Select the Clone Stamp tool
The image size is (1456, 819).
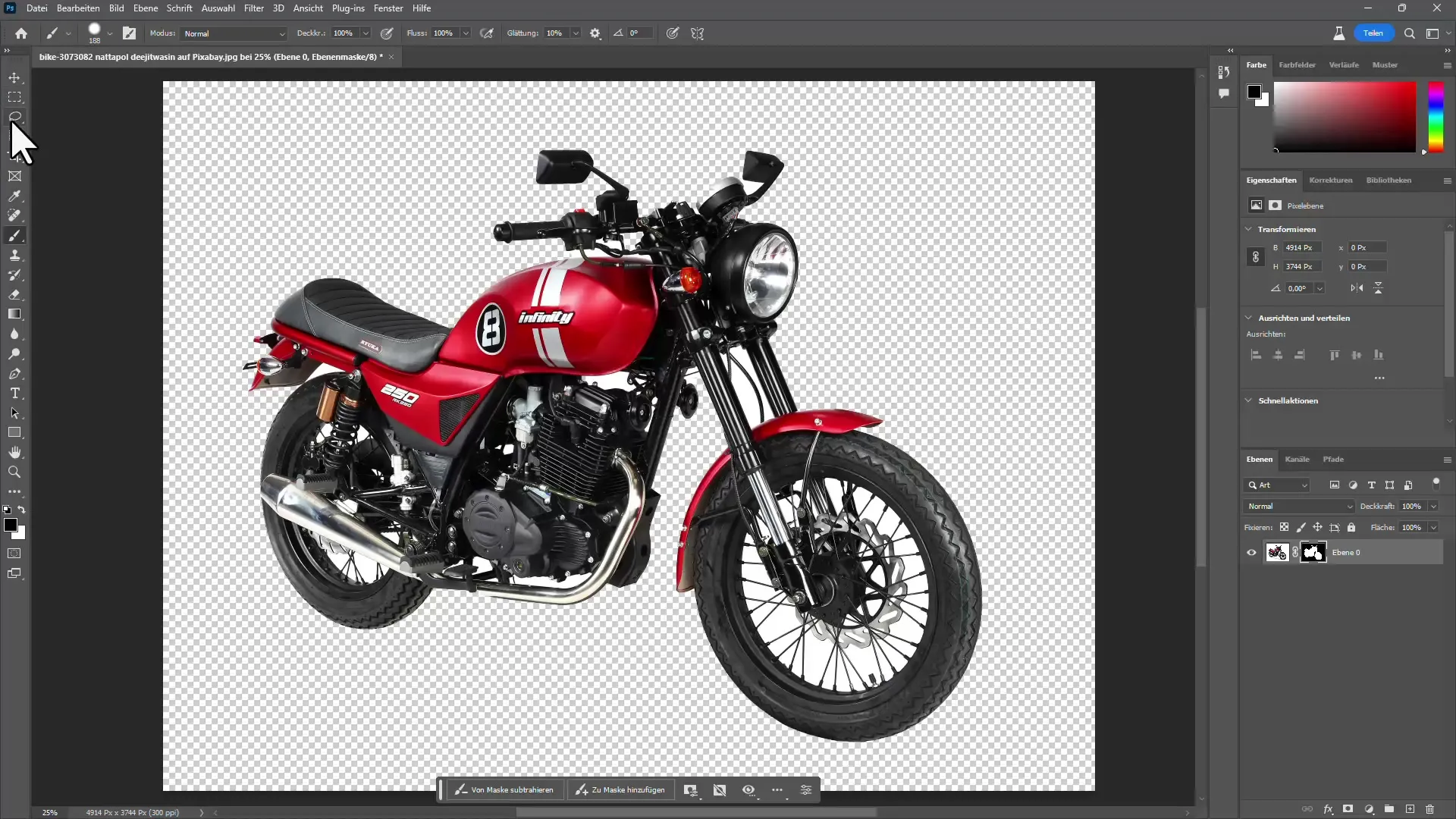pos(15,256)
